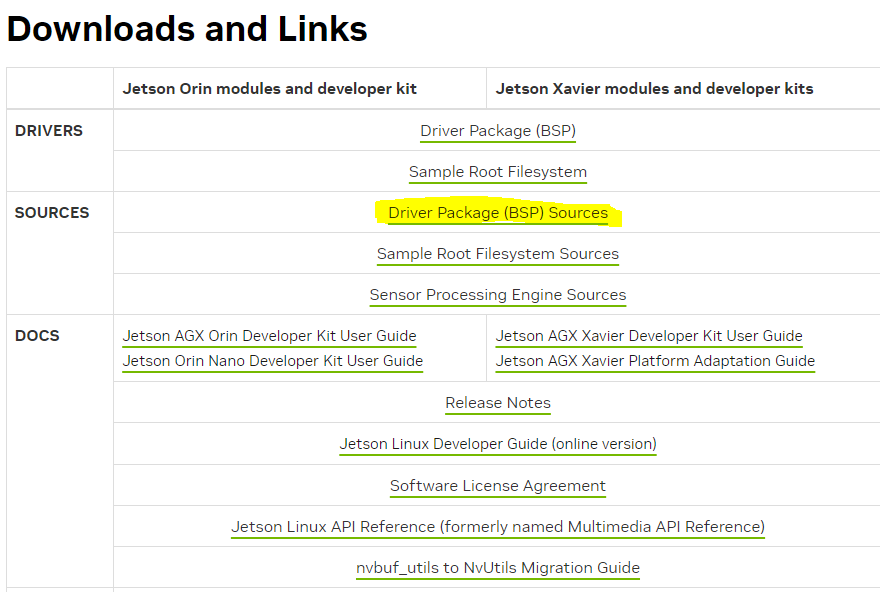880x592 pixels.
Task: Open the Driver Package (BSP) link
Action: pyautogui.click(x=498, y=131)
